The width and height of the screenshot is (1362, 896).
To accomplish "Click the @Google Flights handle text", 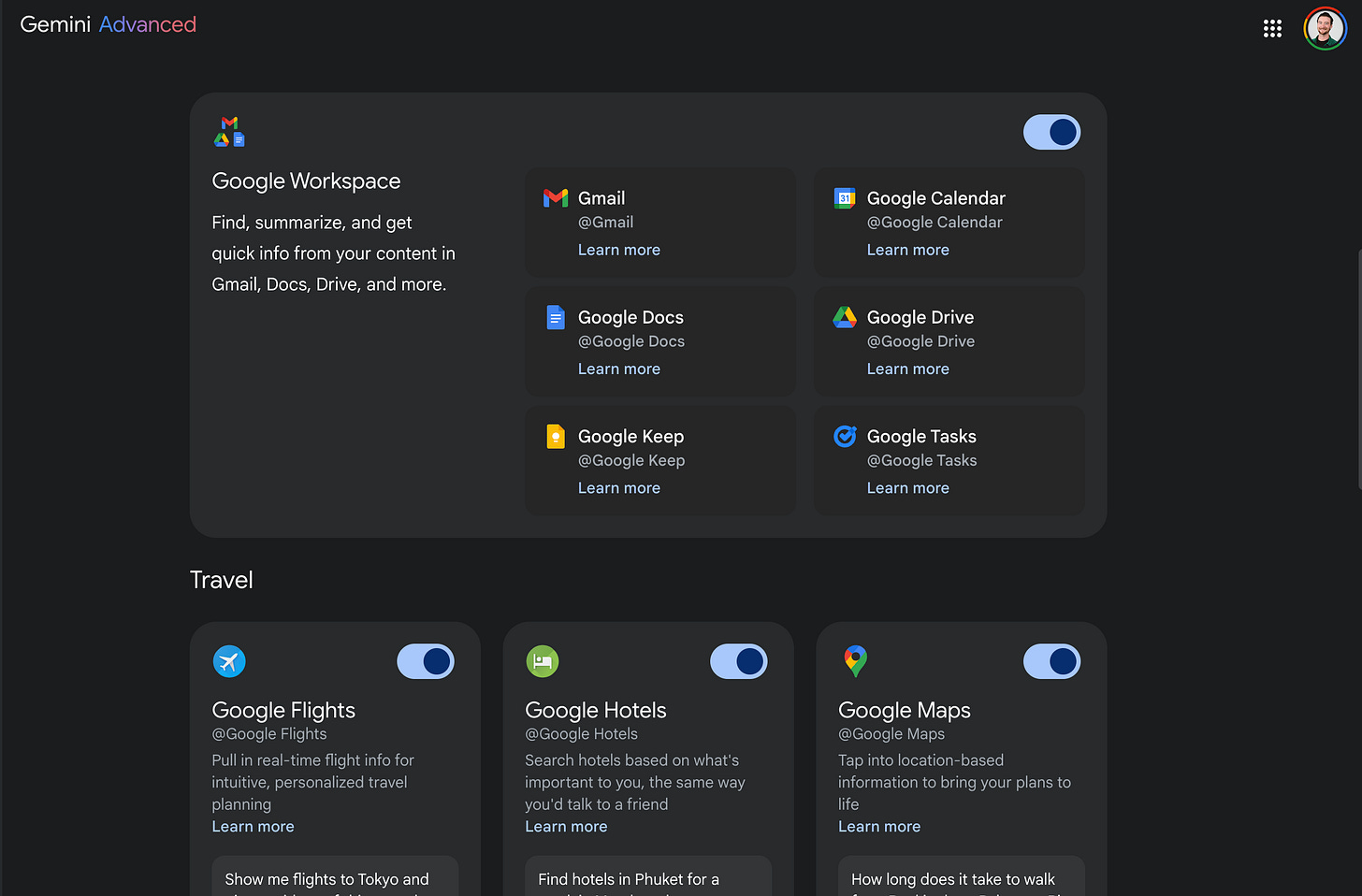I will tap(269, 734).
